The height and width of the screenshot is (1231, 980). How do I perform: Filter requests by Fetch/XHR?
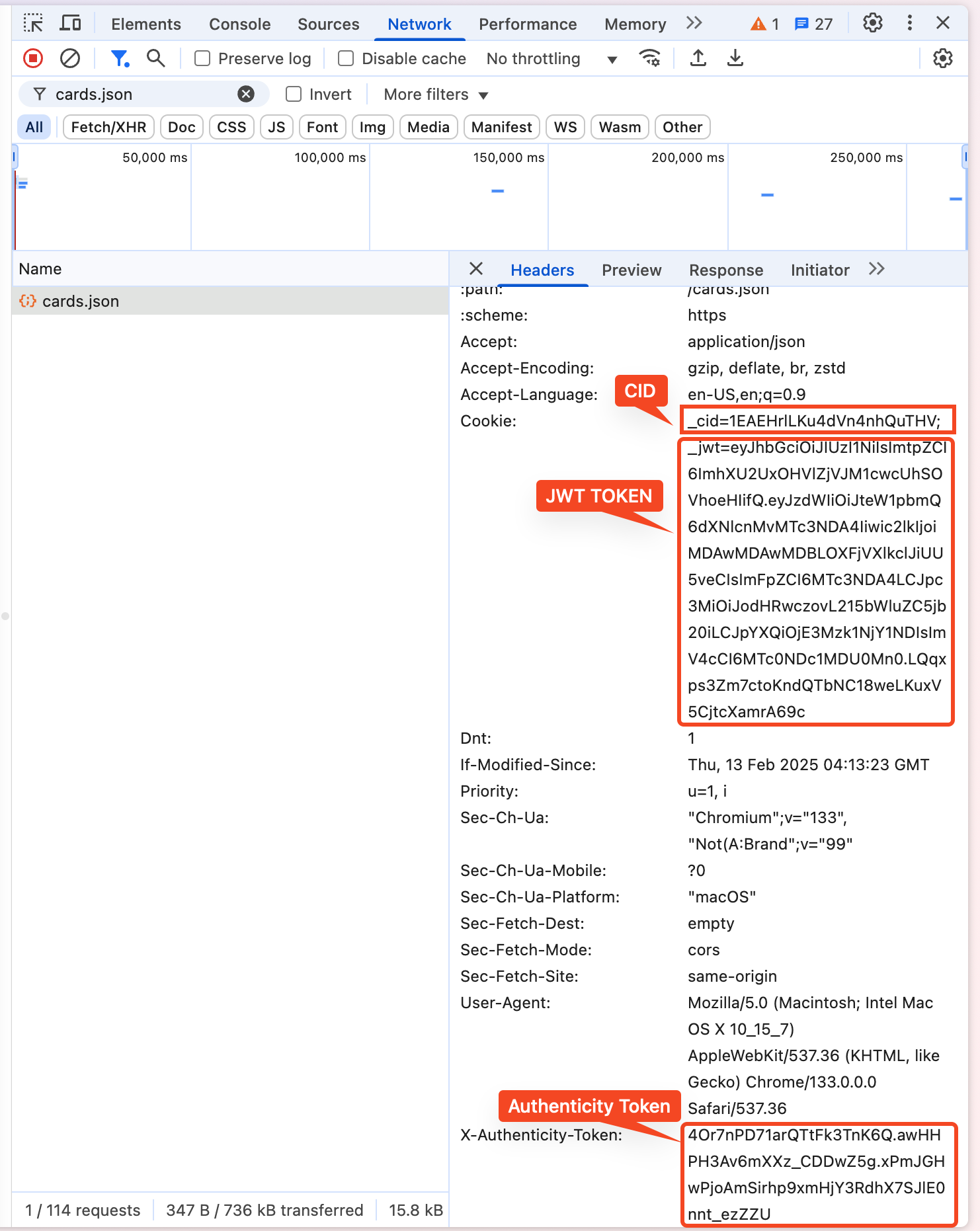point(108,127)
